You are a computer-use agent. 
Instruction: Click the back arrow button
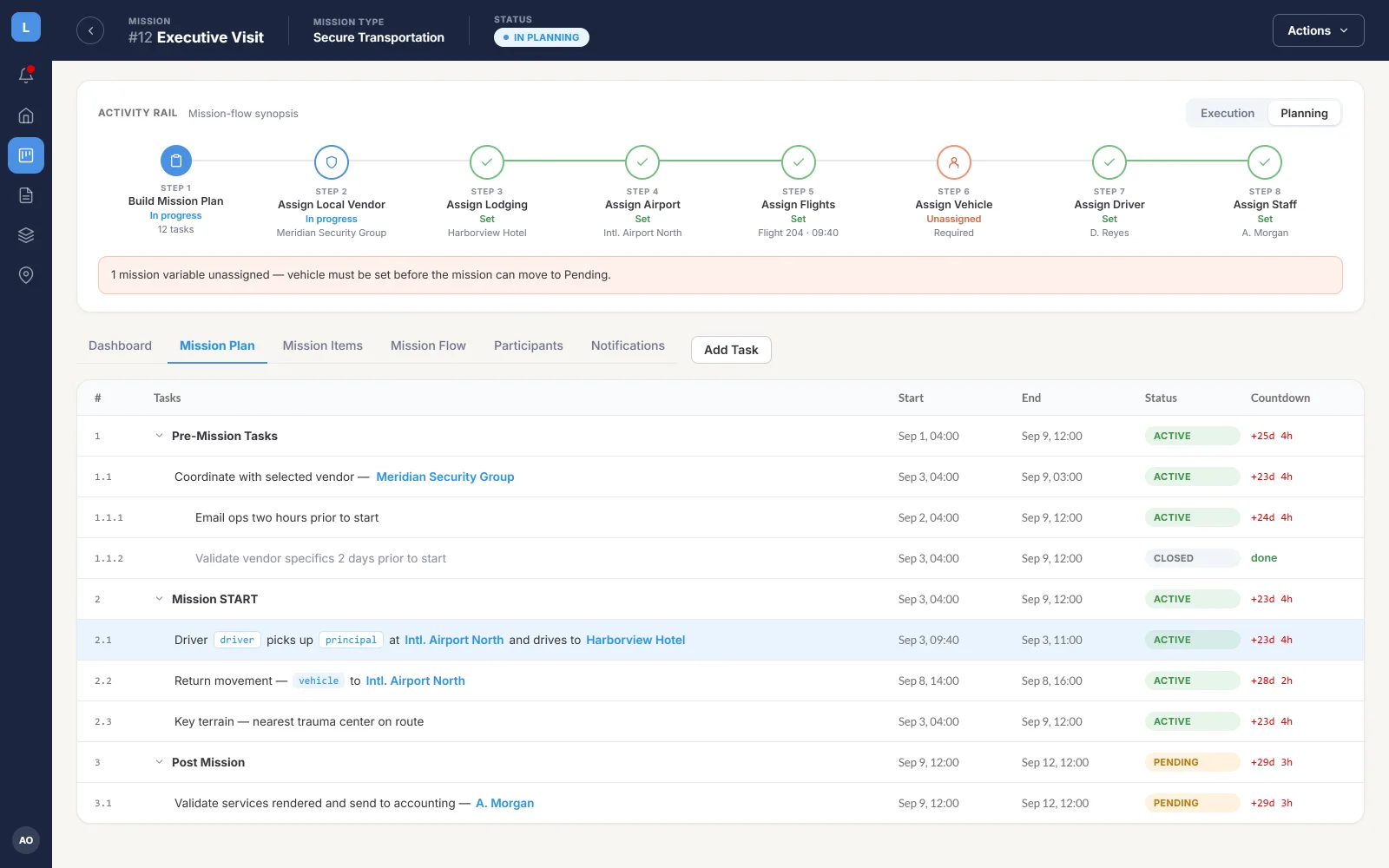[x=90, y=30]
